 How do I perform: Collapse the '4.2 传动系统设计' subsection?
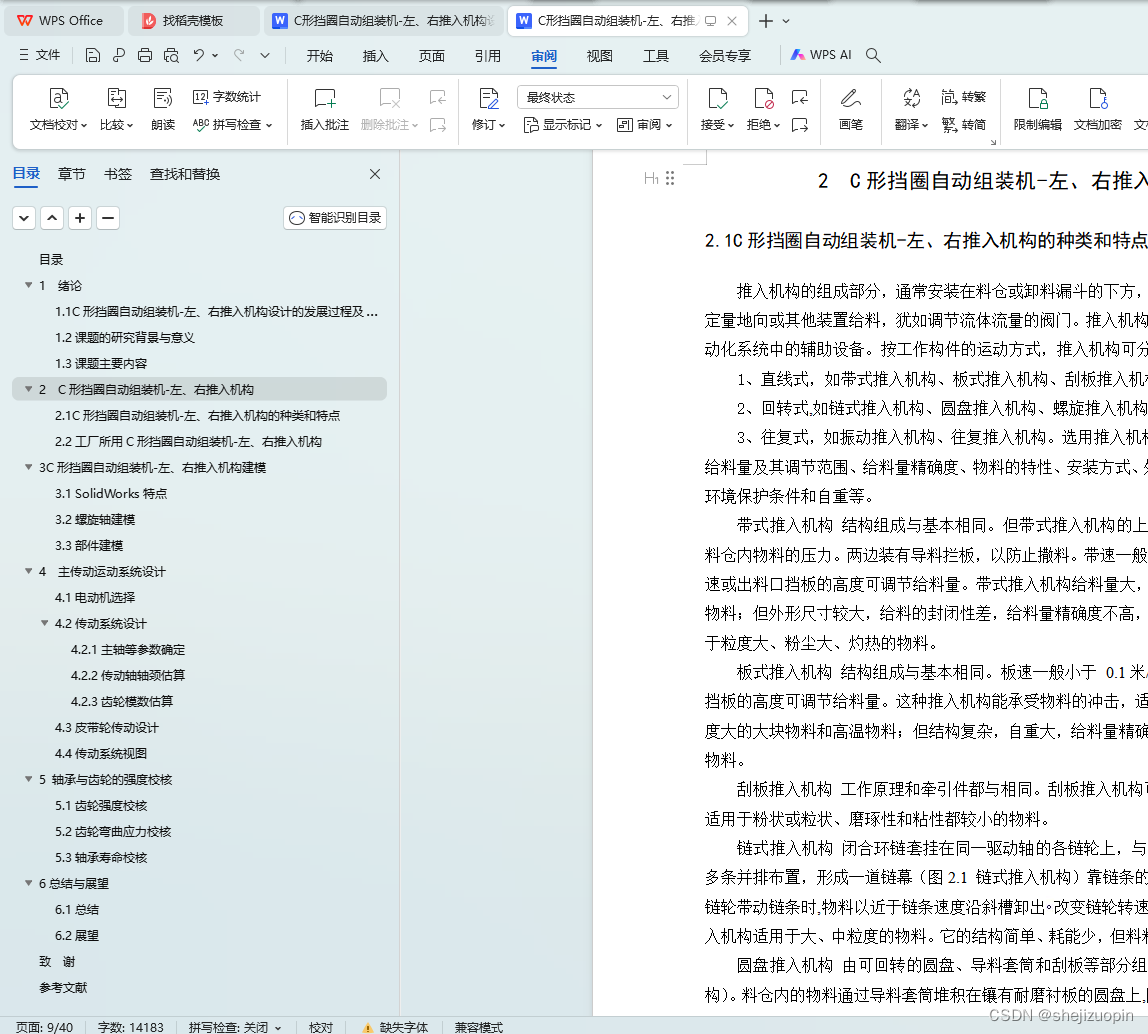(45, 623)
